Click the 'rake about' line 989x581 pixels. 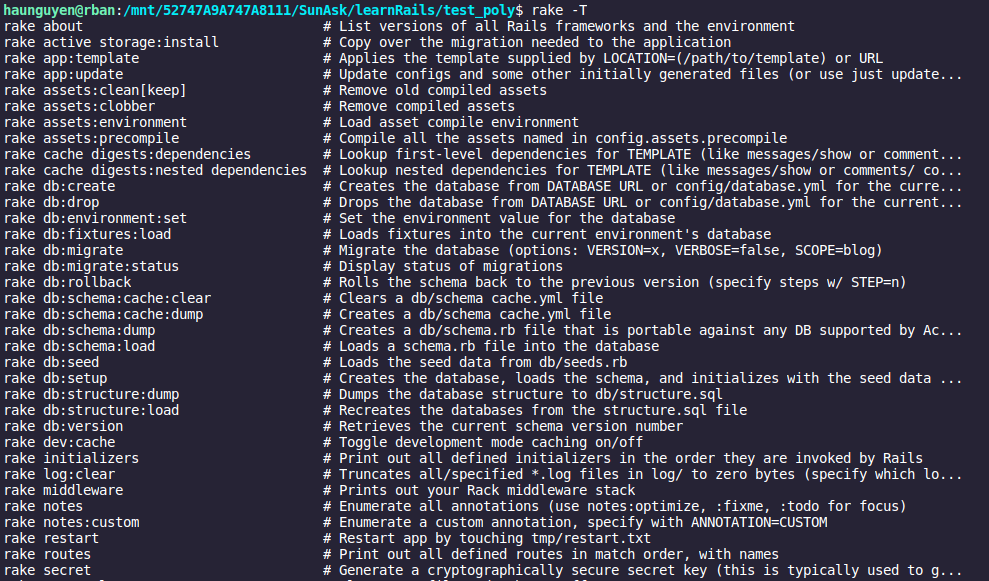tap(44, 26)
